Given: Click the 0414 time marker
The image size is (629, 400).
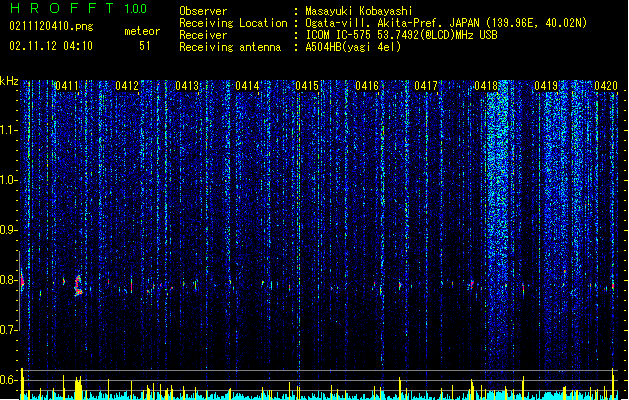Looking at the screenshot, I should click(x=247, y=86).
